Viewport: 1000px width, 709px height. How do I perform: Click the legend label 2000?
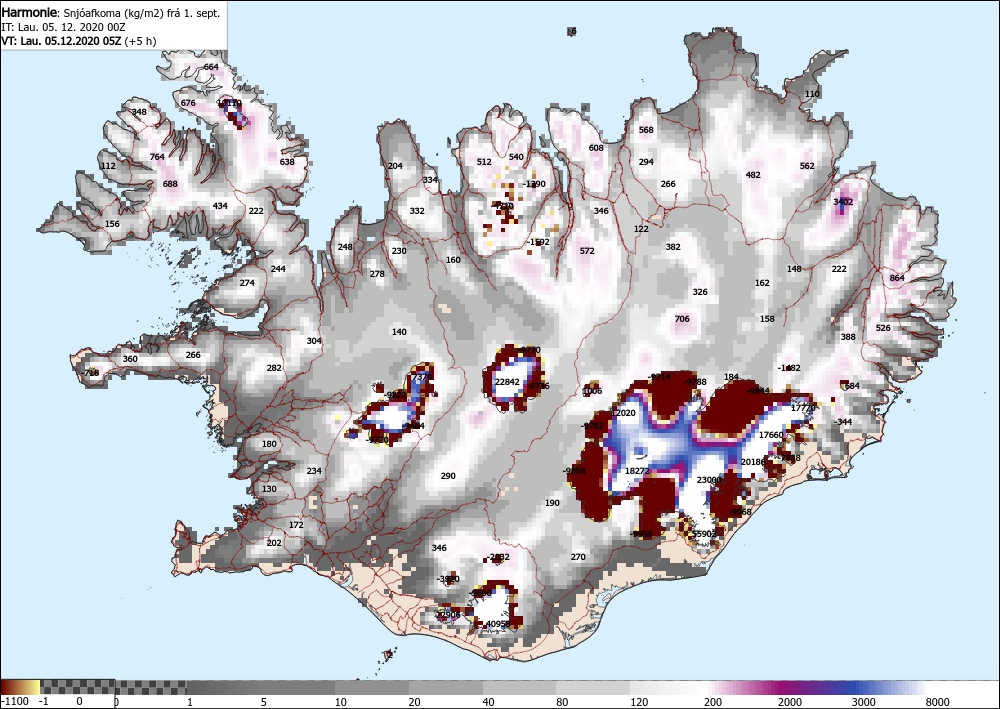(x=790, y=701)
